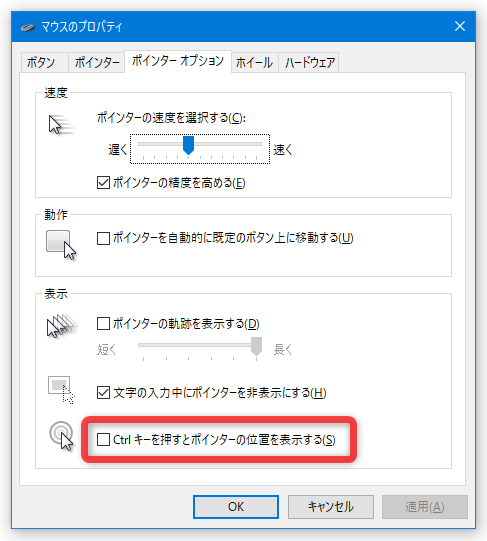487x541 pixels.
Task: Click the Ctrl pointer location target icon
Action: [x=61, y=436]
